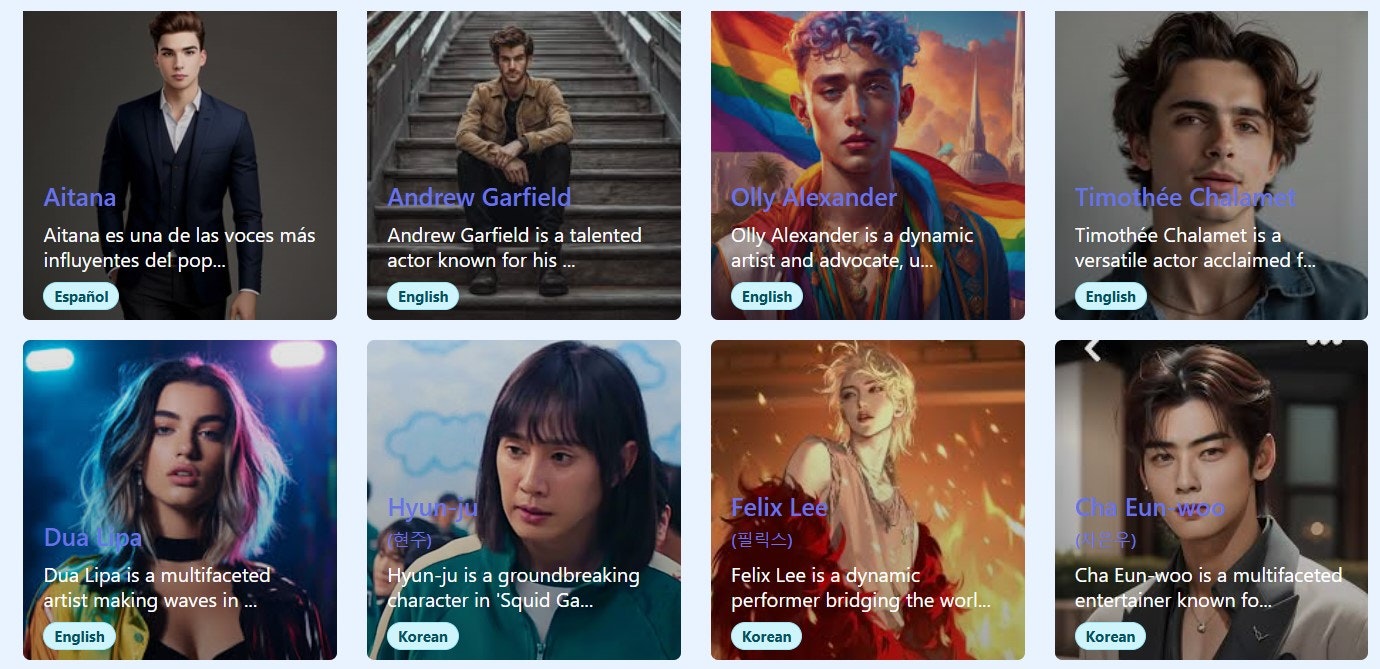Click the three-dots icon on Cha Eun-woo's picture

coord(1324,342)
